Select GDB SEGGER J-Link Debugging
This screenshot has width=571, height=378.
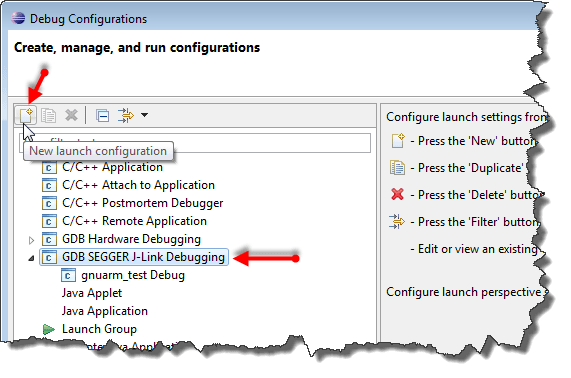(x=143, y=257)
